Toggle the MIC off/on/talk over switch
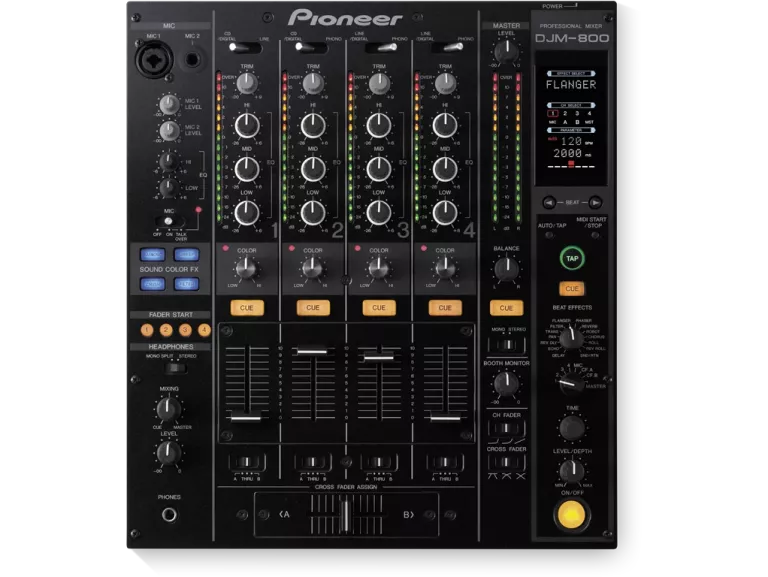Image resolution: width=768 pixels, height=577 pixels. 168,221
